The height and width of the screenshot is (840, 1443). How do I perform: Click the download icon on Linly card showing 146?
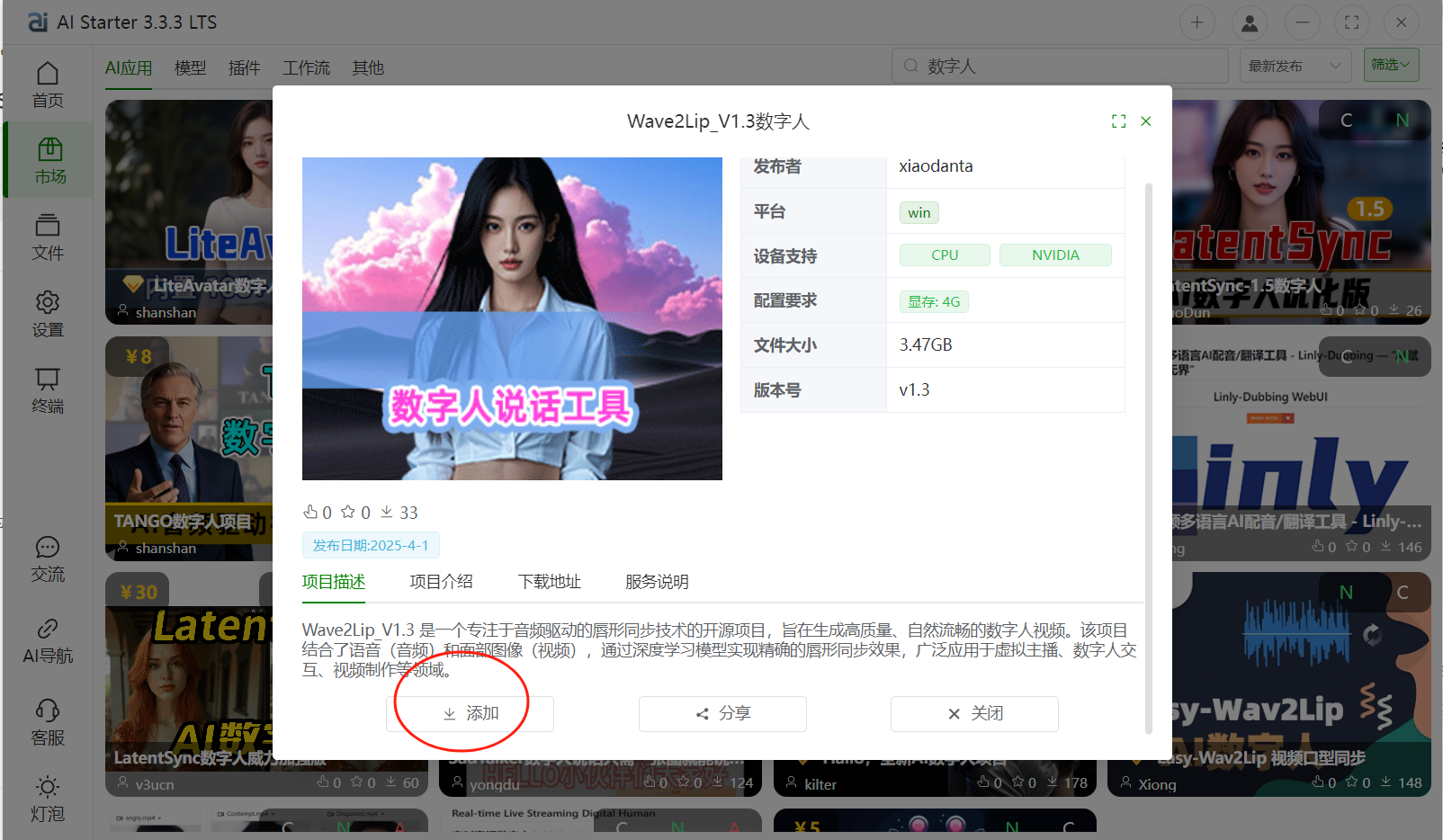1386,546
